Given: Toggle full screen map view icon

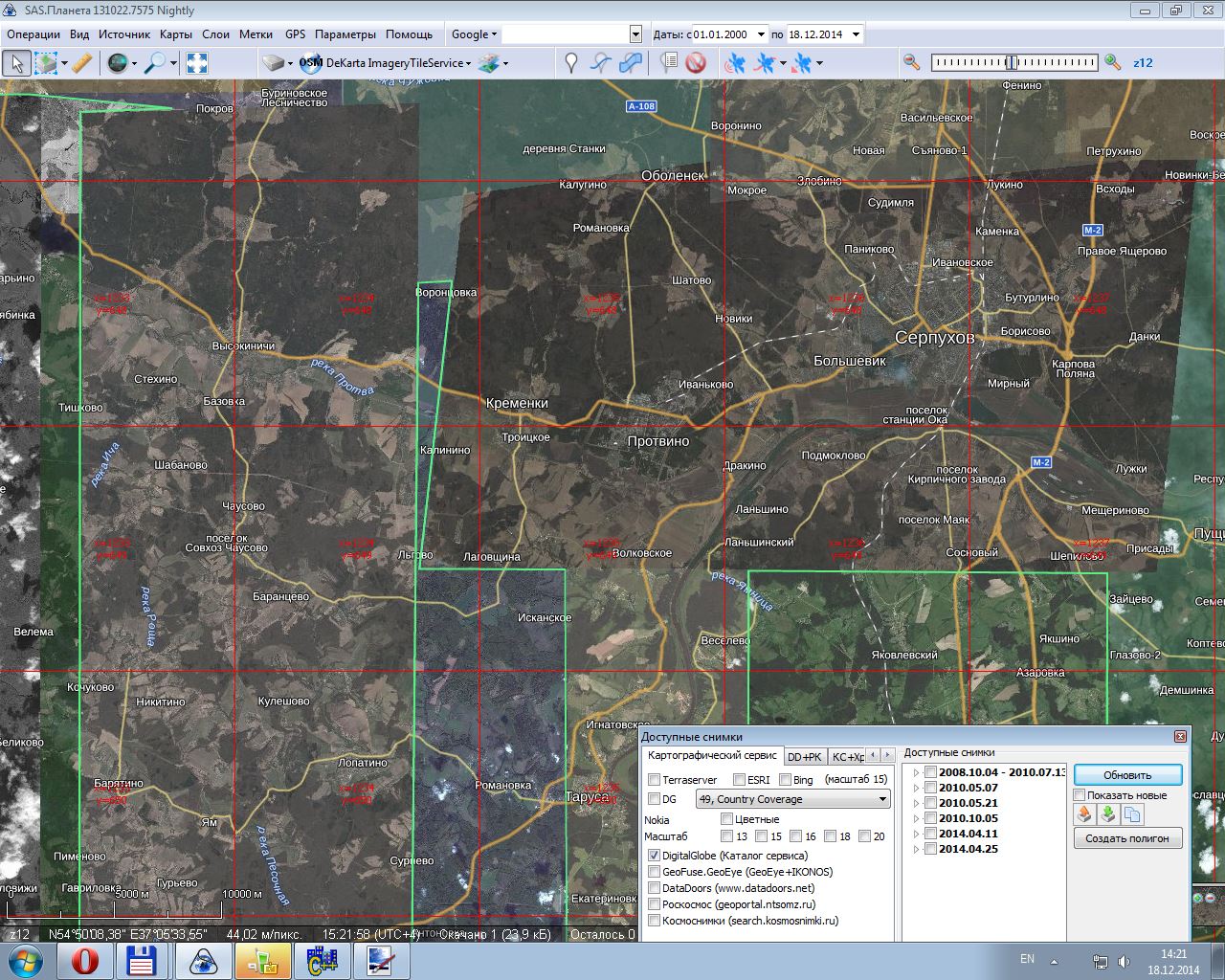Looking at the screenshot, I should click(196, 63).
